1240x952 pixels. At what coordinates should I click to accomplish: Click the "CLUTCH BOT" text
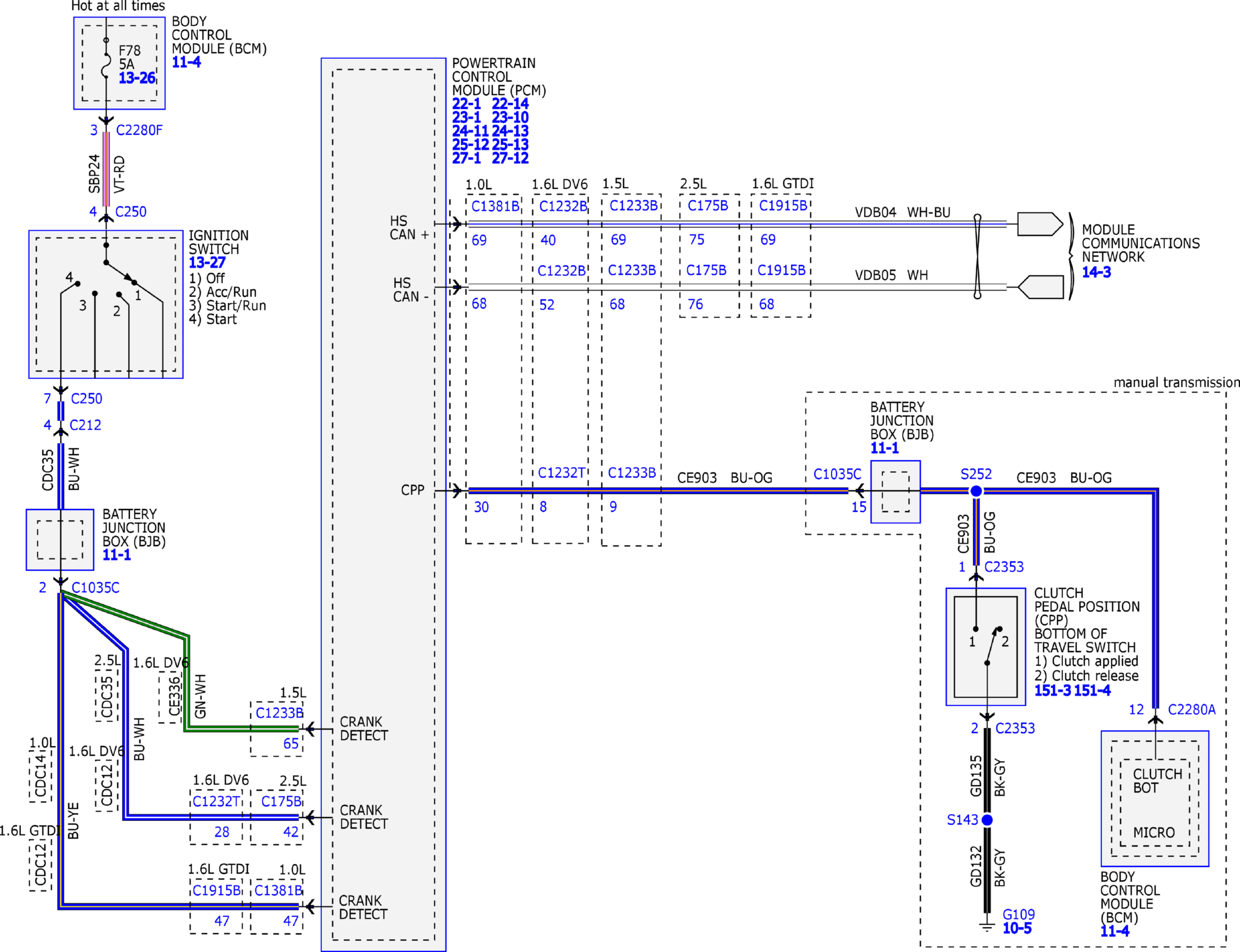pyautogui.click(x=1157, y=781)
